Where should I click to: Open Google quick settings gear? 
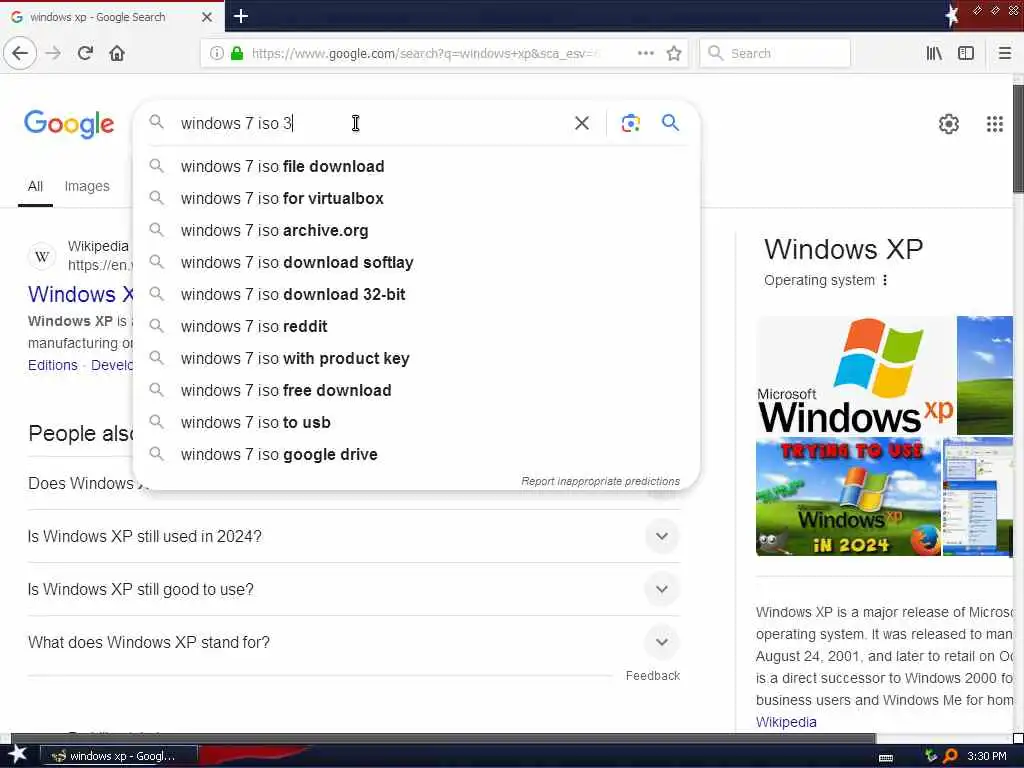[949, 123]
